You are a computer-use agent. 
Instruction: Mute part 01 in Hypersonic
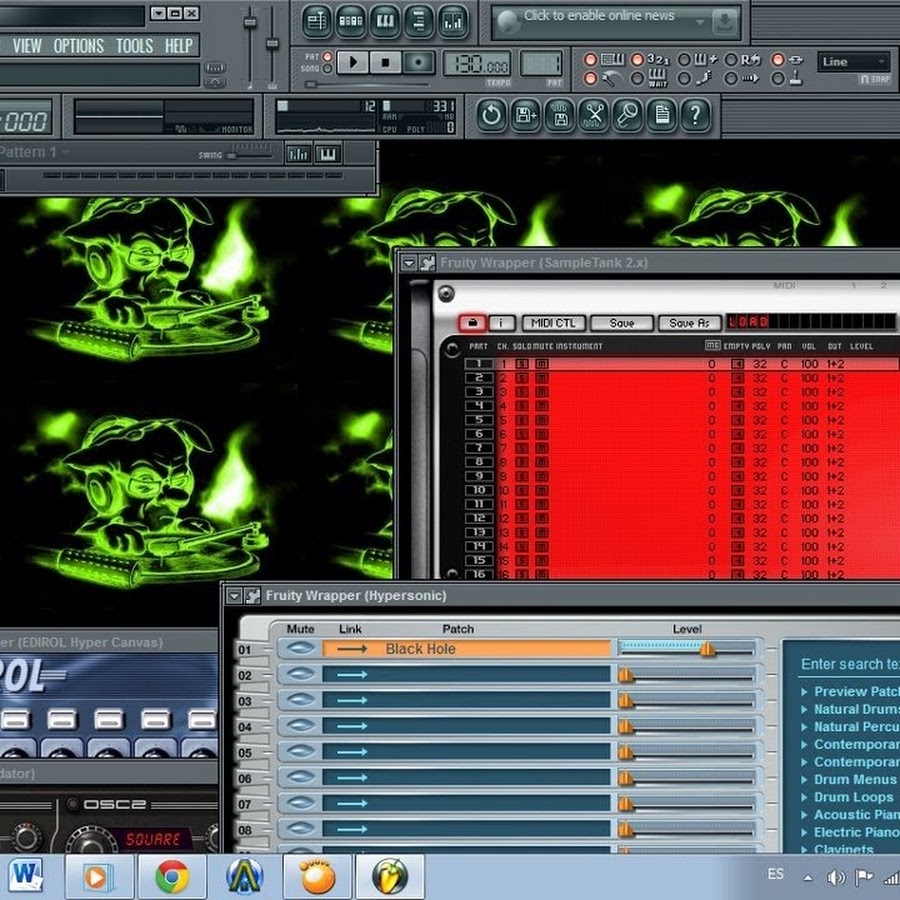click(300, 649)
